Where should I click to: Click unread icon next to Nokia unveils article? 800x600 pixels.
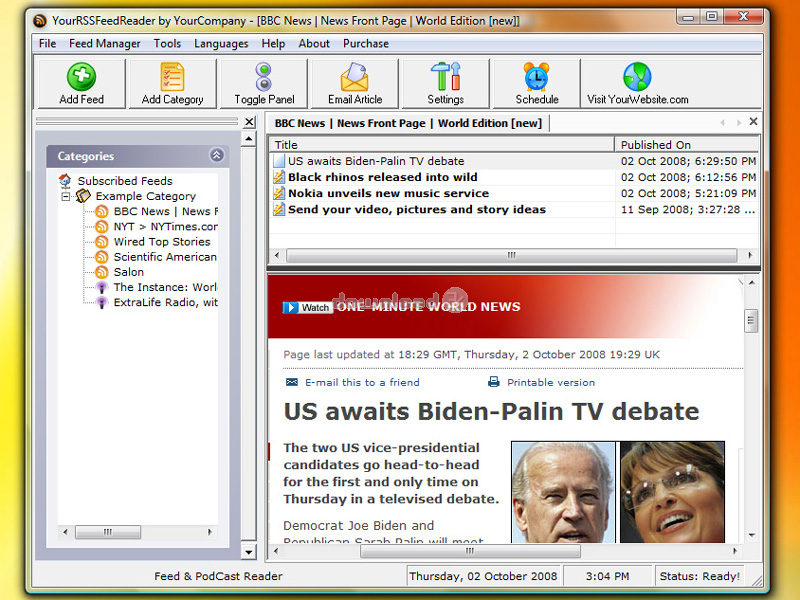[x=279, y=193]
